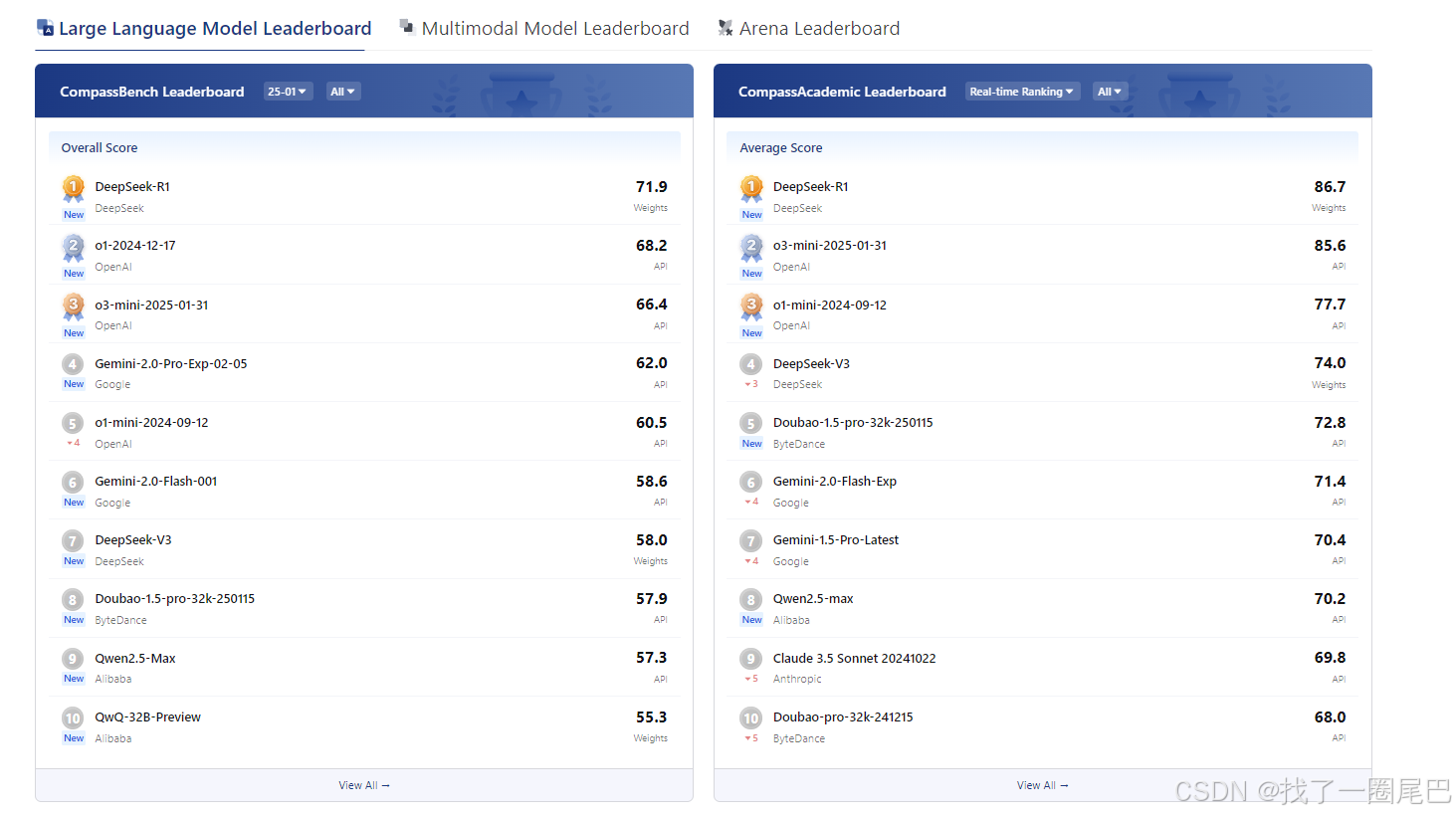
Task: Click rank 5 badge in CompassAcademic list
Action: tap(751, 423)
